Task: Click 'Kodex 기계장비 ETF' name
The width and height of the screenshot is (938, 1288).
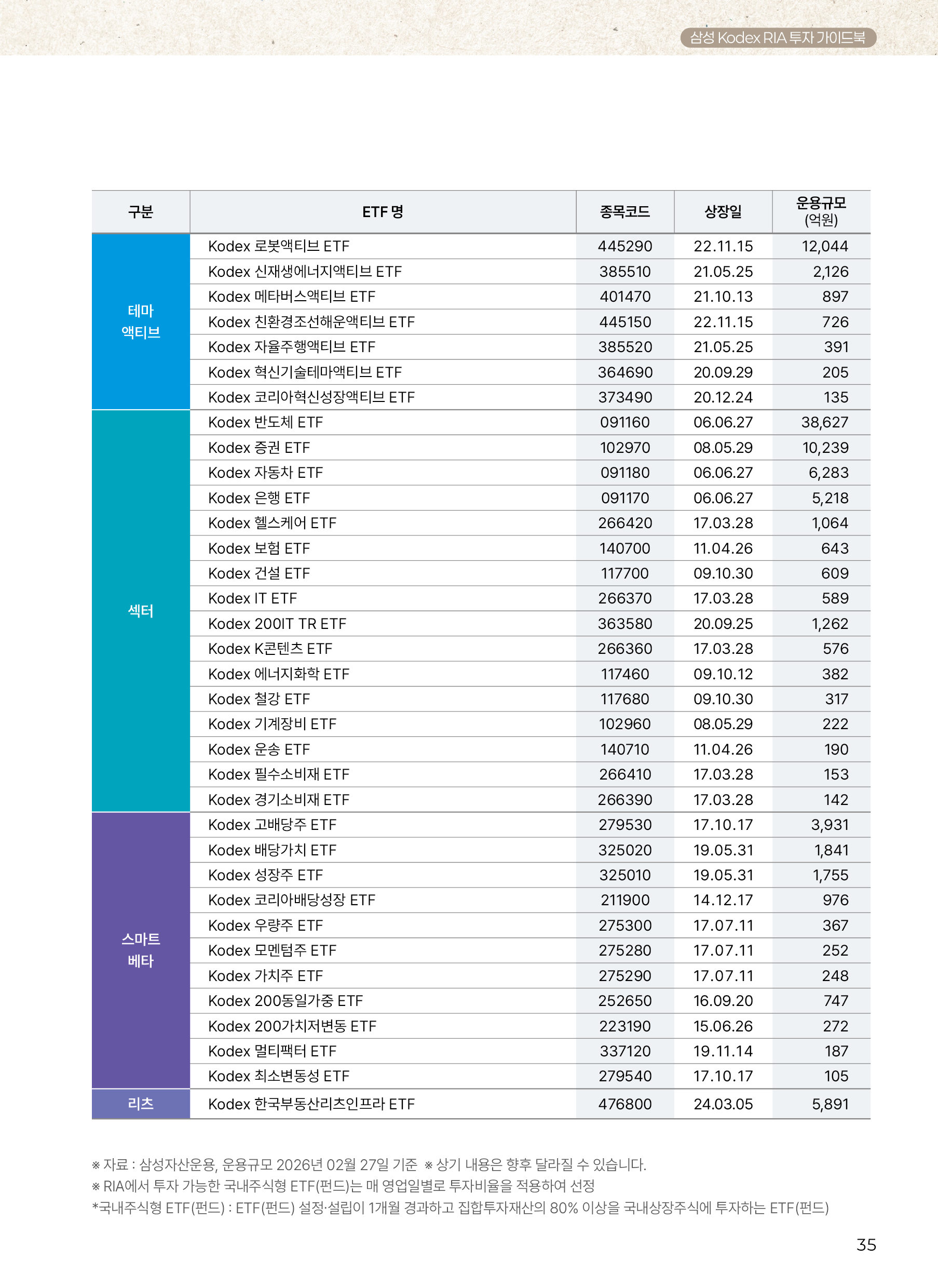Action: click(x=273, y=725)
